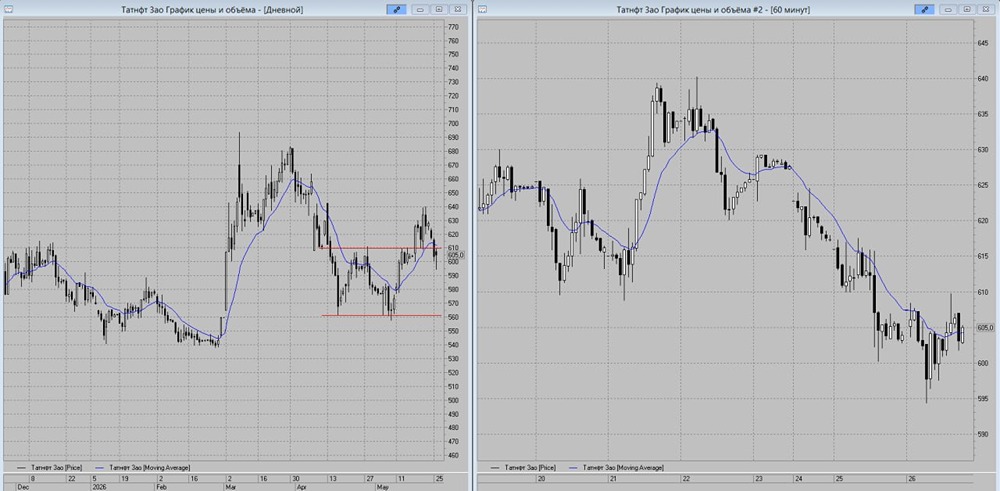Click the 550 value on the daily price axis
Image resolution: width=1000 pixels, height=491 pixels.
[453, 331]
